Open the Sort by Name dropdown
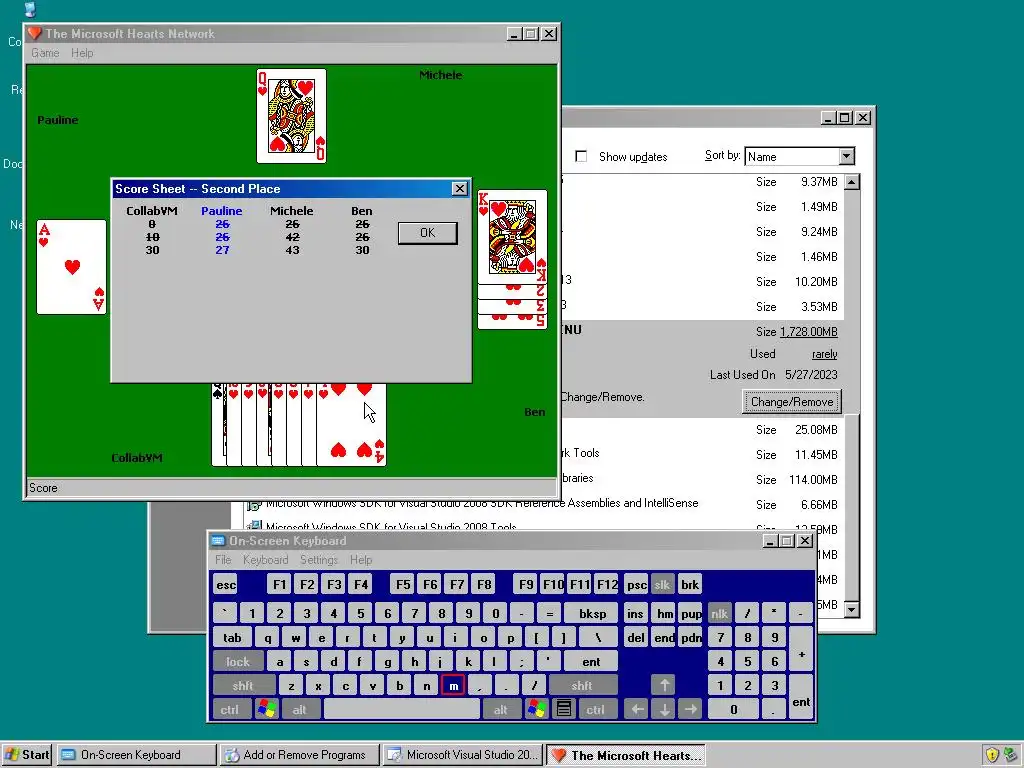The width and height of the screenshot is (1024, 768). click(846, 157)
